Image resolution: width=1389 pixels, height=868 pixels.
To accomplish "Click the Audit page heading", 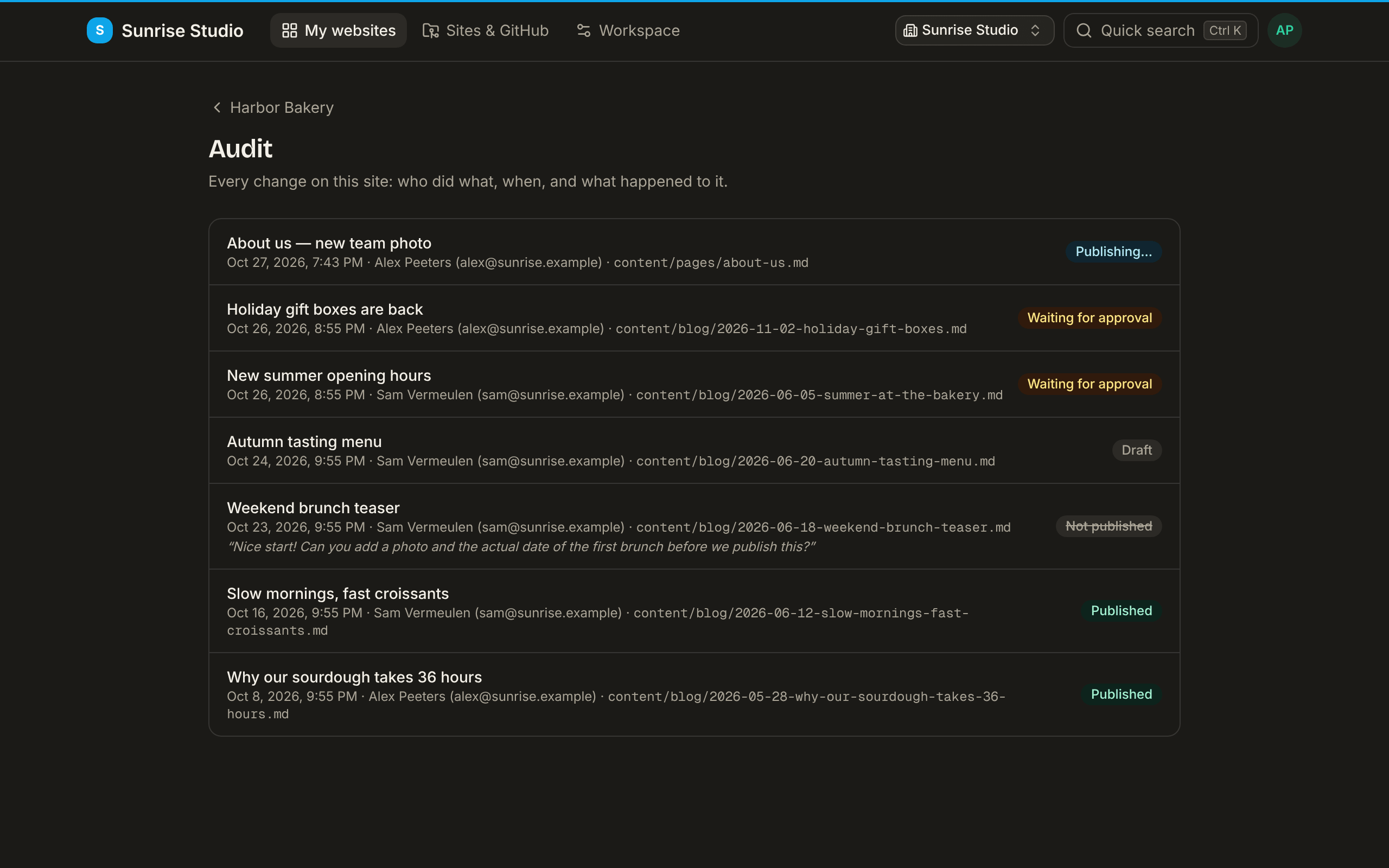I will (x=240, y=149).
